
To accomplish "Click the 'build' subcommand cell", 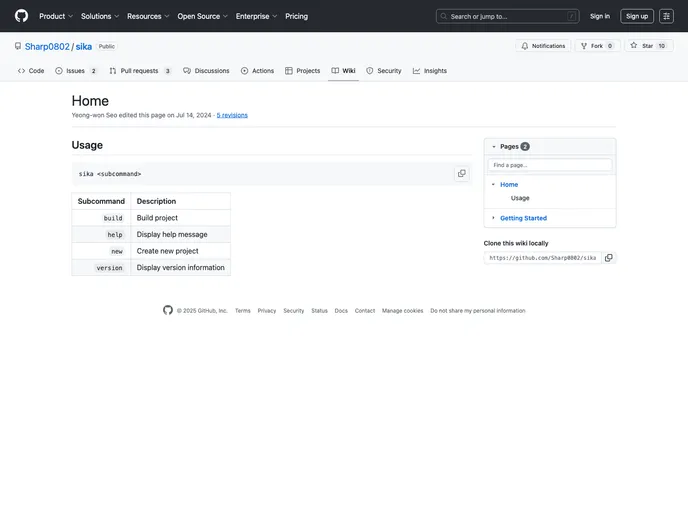I will (x=101, y=218).
